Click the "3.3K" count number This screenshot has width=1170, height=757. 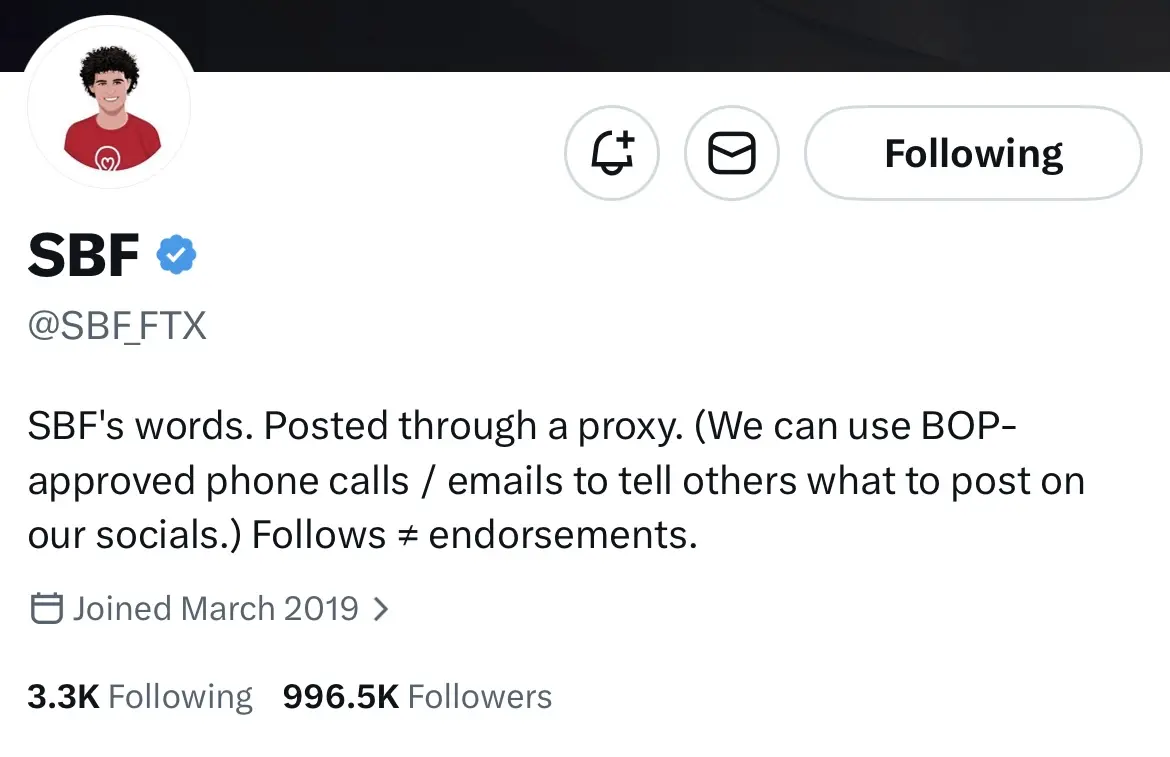[63, 696]
